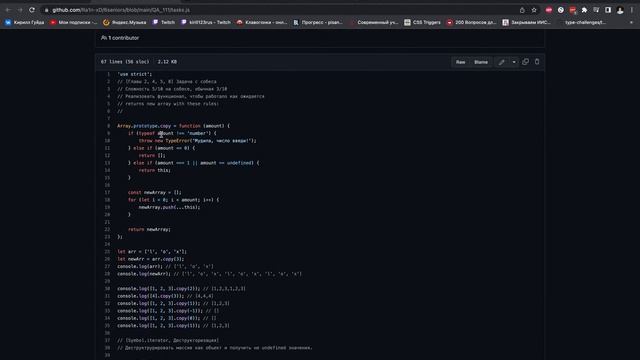The width and height of the screenshot is (640, 360).
Task: Go back to the previous browser page
Action: [8, 10]
